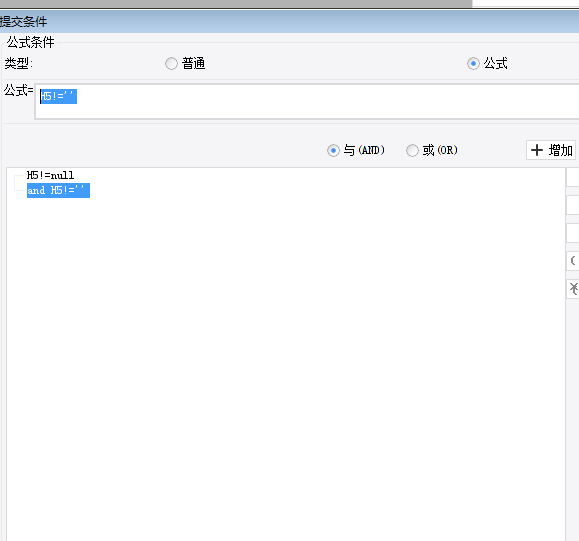Choose the 或(OR) join option
579x541 pixels.
tap(412, 150)
